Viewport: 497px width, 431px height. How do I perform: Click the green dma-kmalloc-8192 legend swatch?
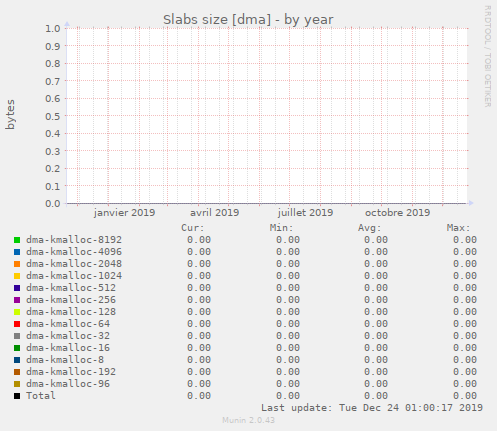(17, 240)
